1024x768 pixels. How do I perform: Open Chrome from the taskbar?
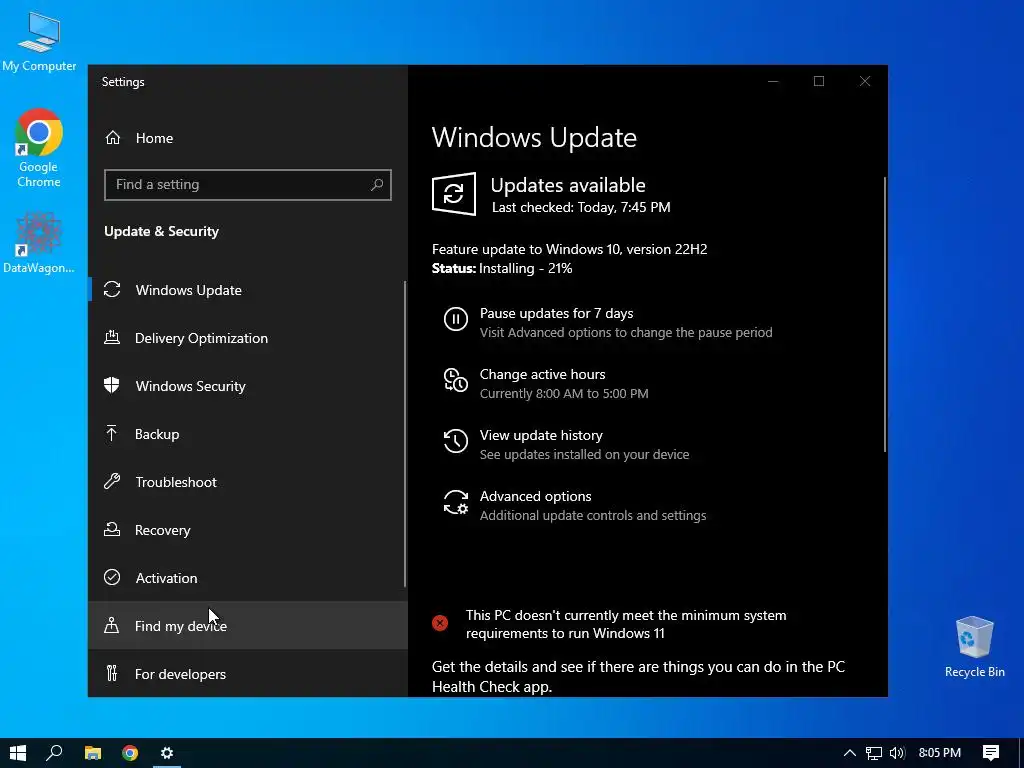[130, 753]
